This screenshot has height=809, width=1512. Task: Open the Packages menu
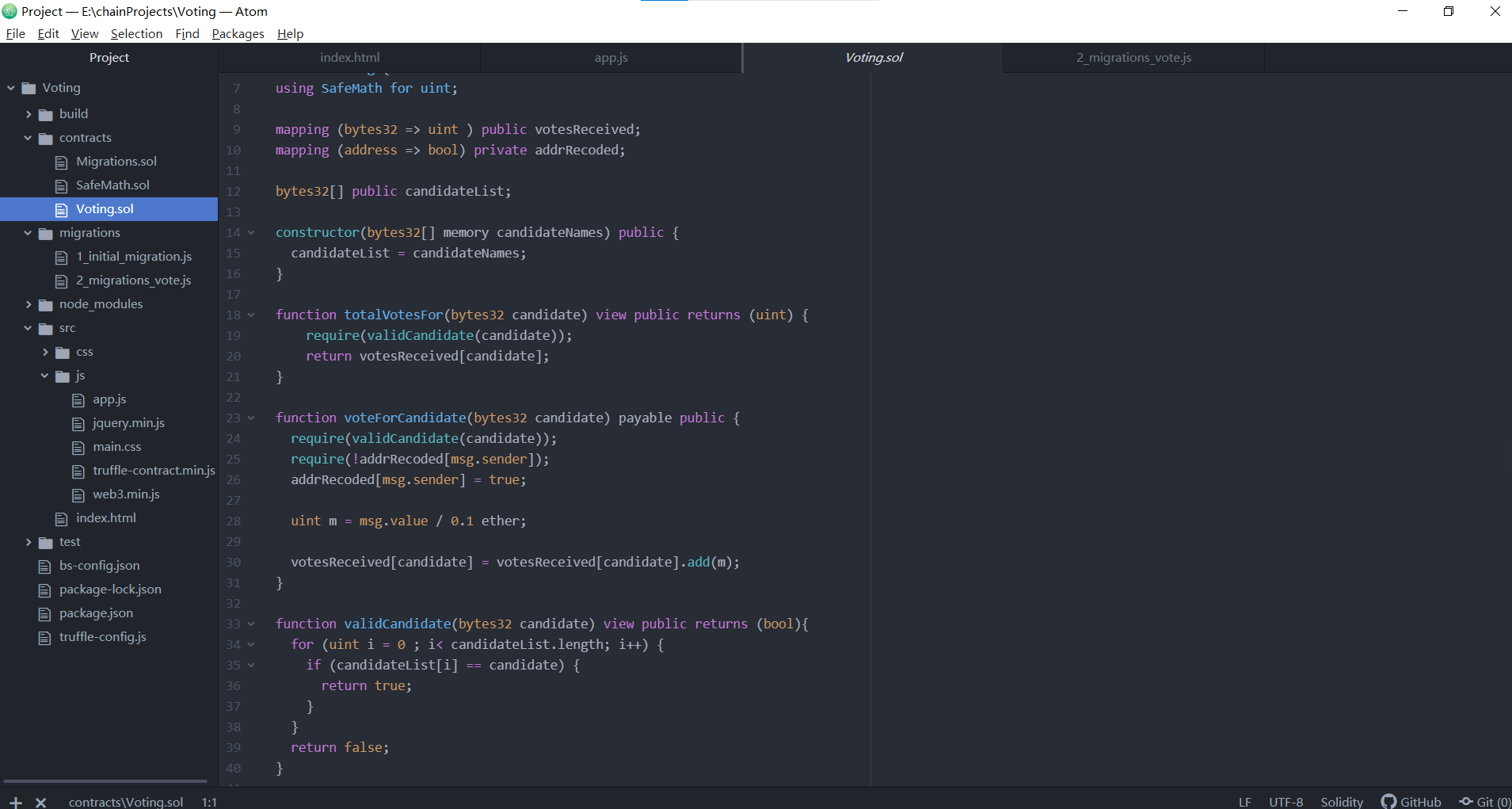pyautogui.click(x=238, y=33)
